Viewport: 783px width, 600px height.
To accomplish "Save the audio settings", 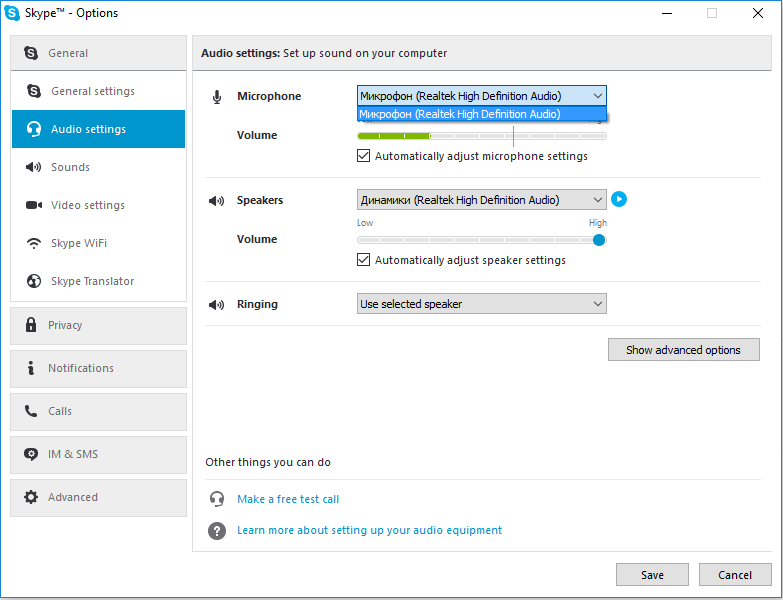I will [x=652, y=575].
